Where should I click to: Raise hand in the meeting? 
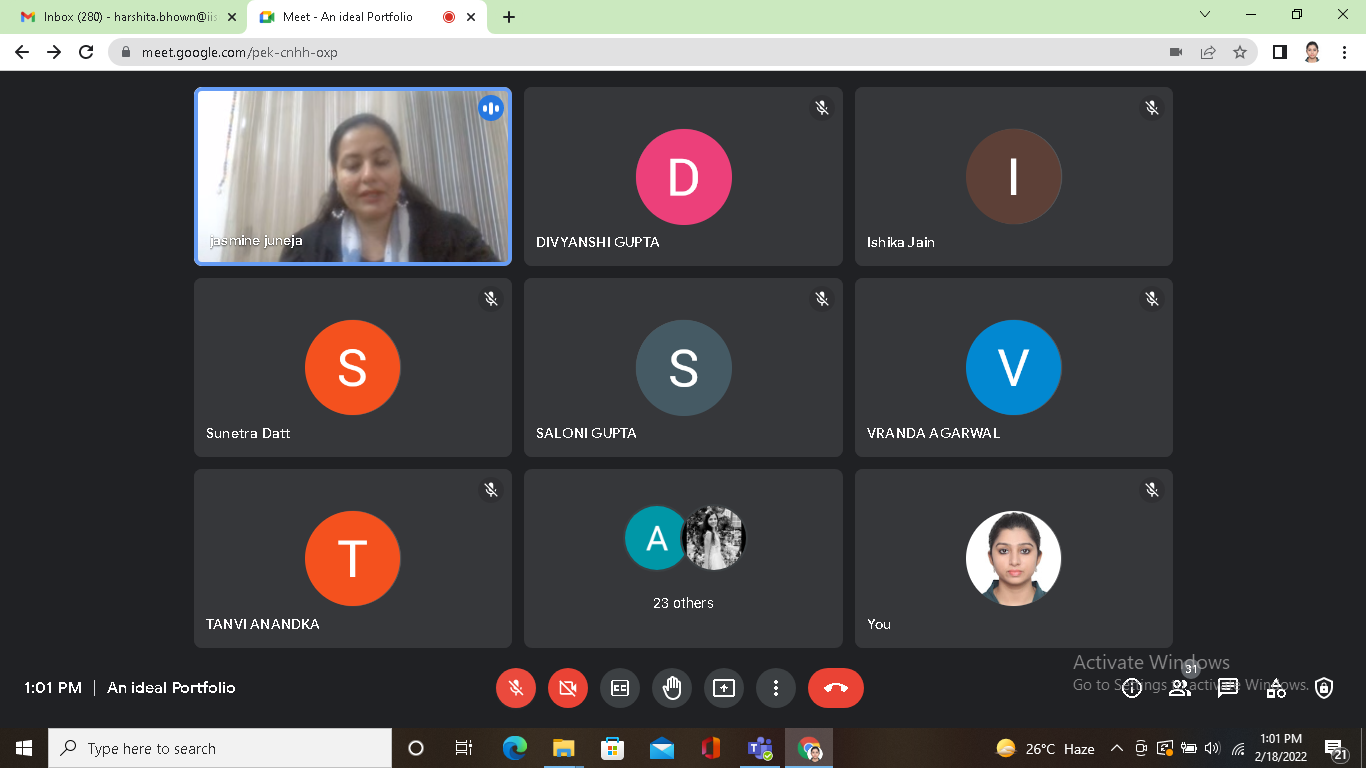coord(672,688)
